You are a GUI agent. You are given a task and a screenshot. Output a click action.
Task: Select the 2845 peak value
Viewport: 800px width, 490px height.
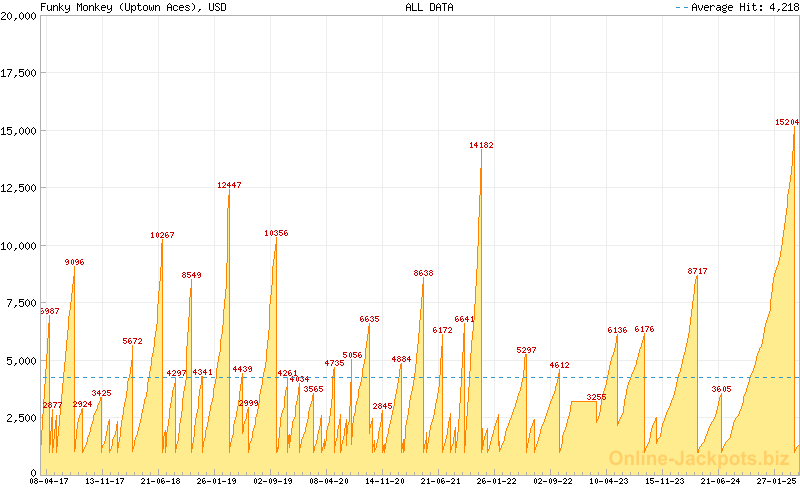383,406
